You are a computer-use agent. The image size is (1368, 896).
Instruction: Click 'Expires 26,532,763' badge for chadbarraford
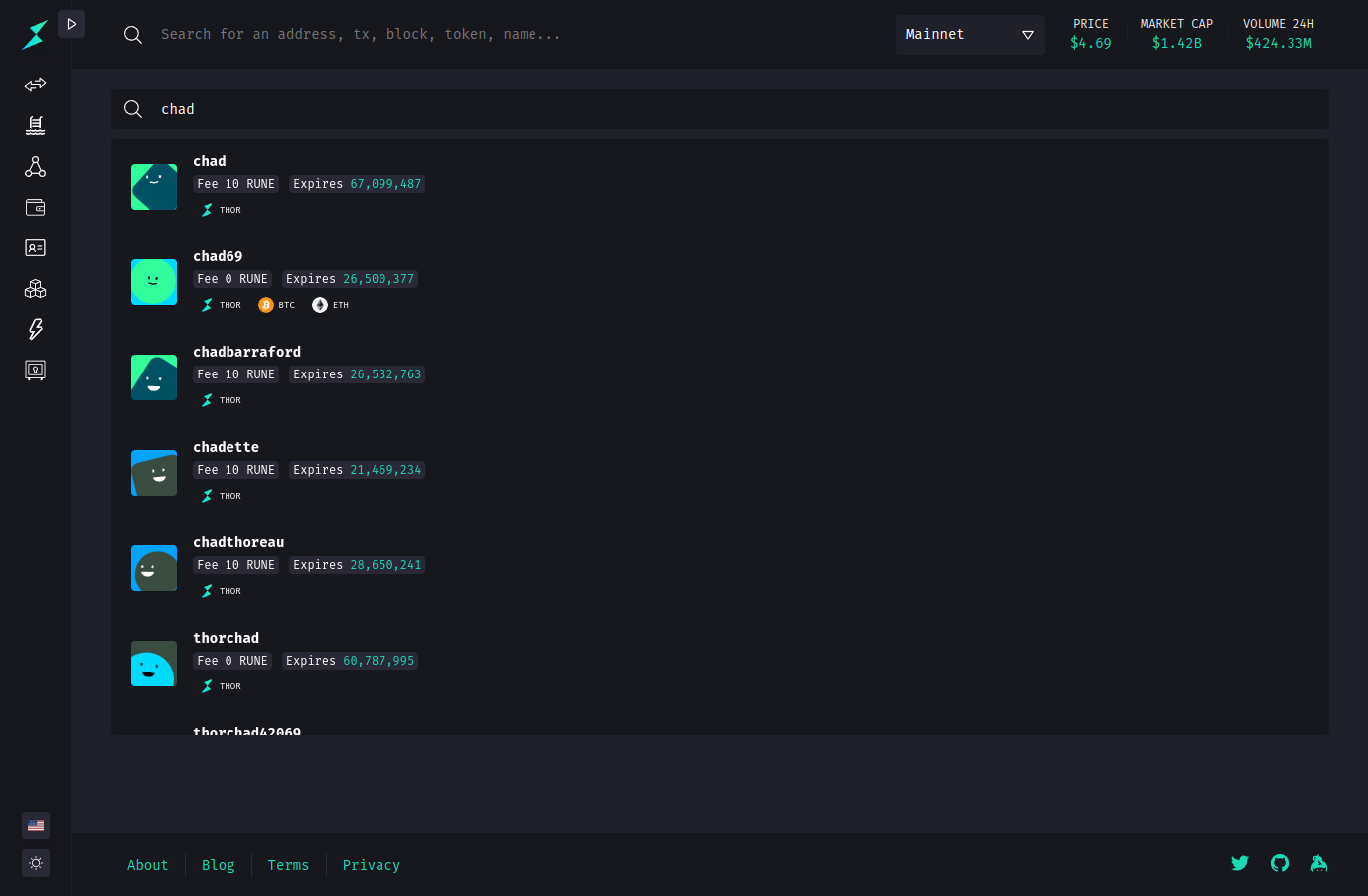358,374
